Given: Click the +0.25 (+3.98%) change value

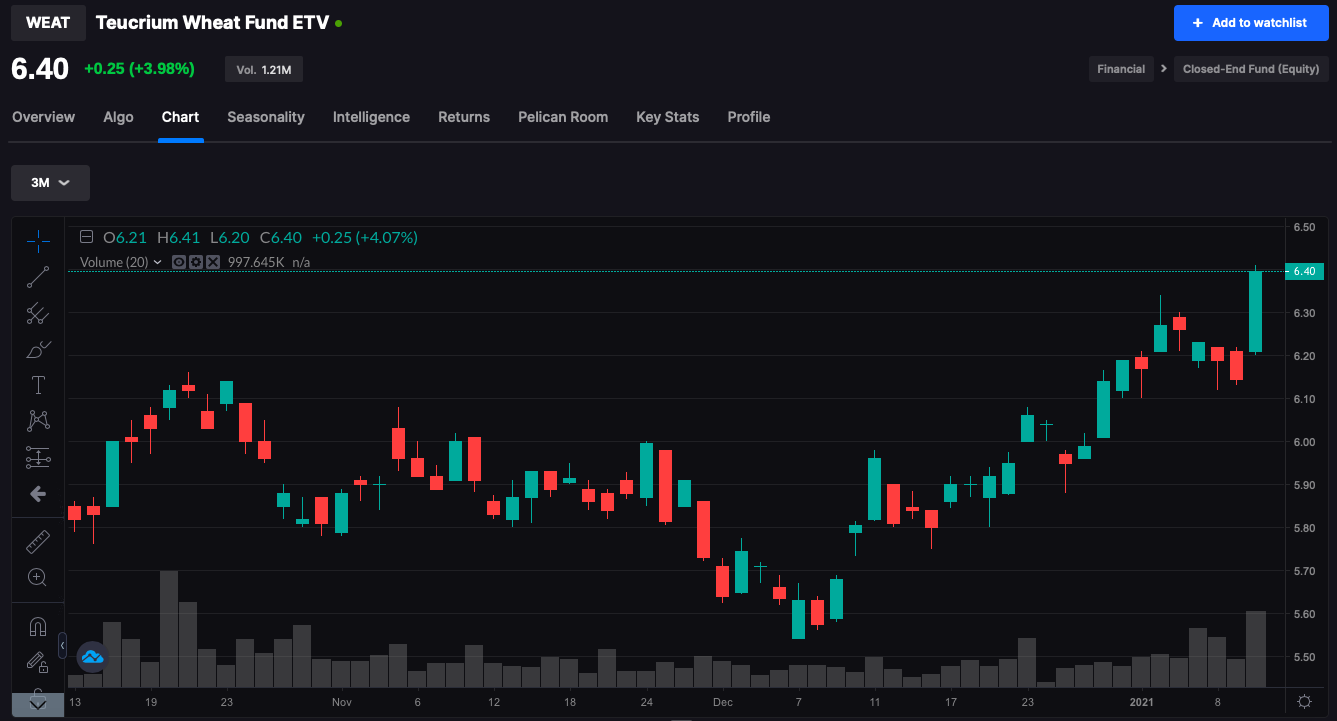Looking at the screenshot, I should tap(139, 69).
